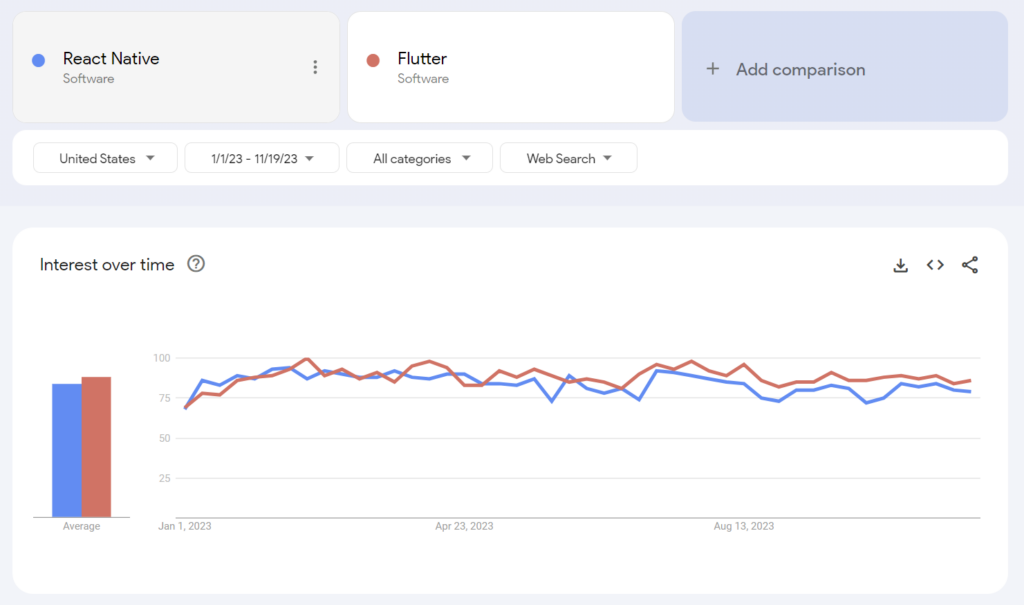Share the Interest over time chart

tap(969, 265)
